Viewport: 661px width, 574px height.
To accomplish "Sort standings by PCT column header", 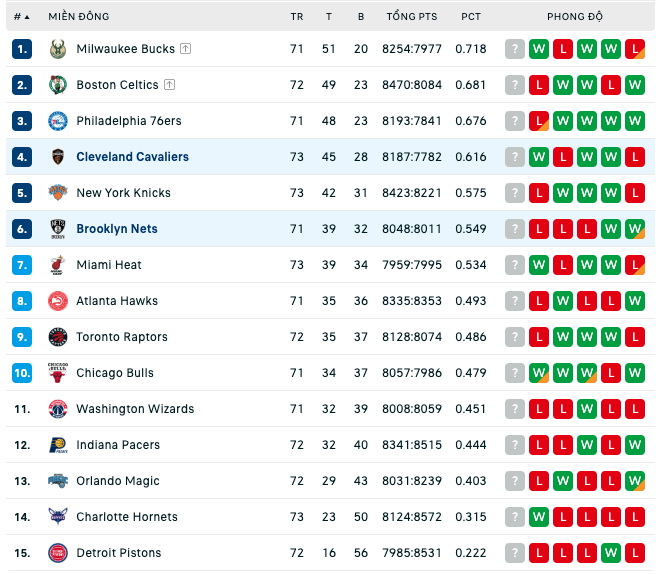I will (471, 17).
